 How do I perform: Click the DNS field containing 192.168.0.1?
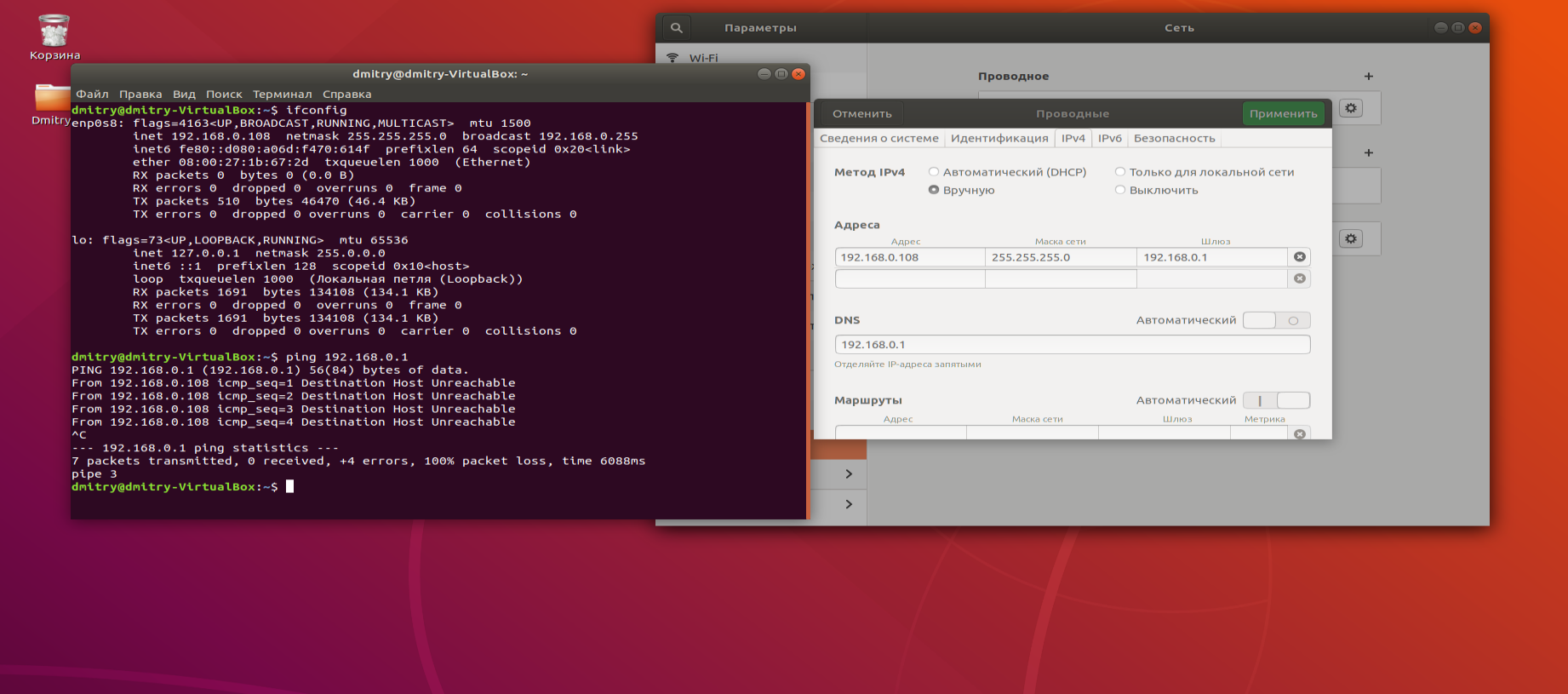1073,345
